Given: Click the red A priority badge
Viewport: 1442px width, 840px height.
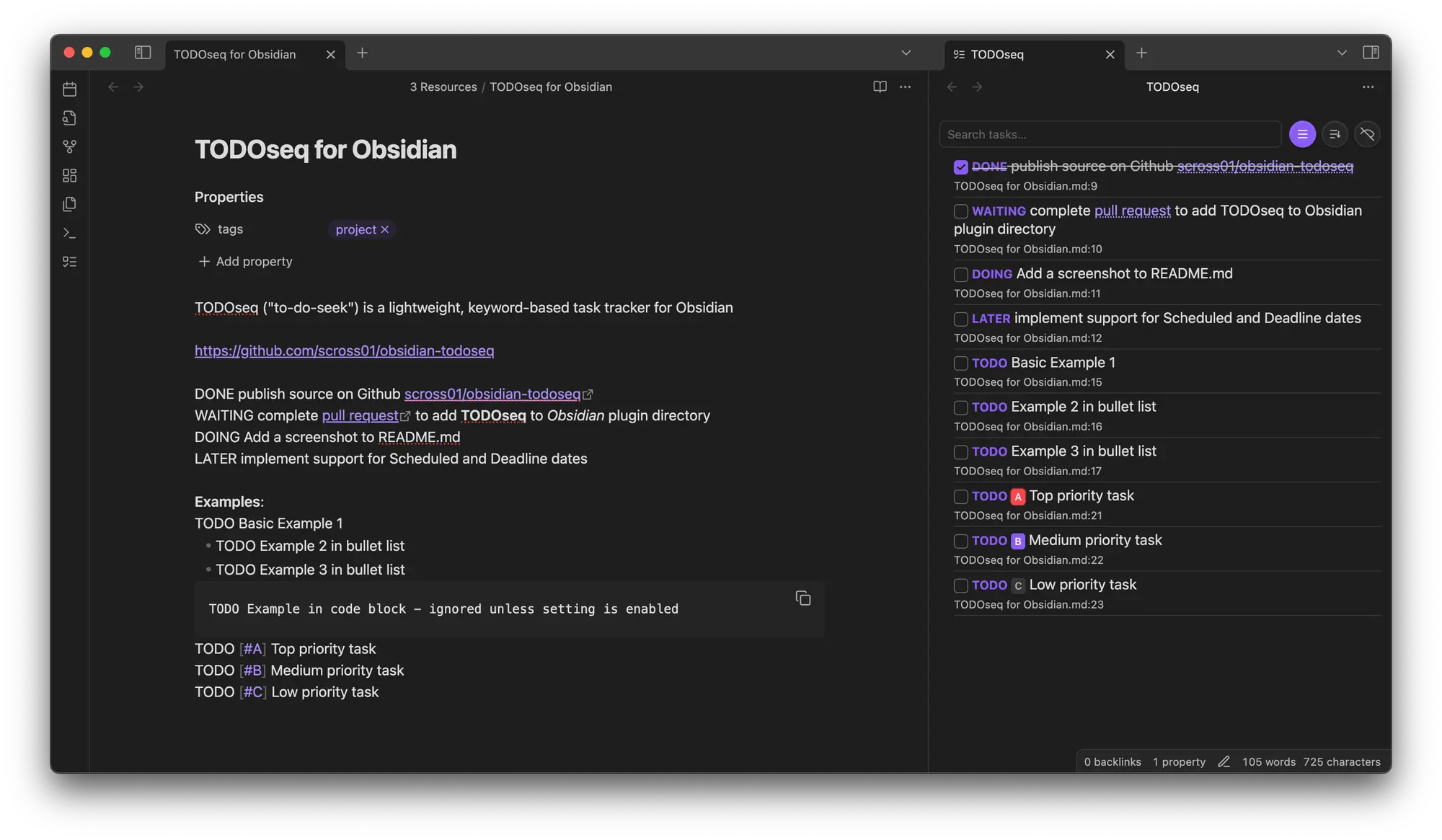Looking at the screenshot, I should coord(1017,497).
